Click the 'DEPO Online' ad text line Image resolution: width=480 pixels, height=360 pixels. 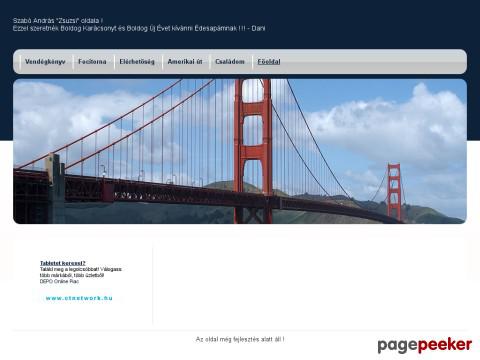[x=59, y=281]
